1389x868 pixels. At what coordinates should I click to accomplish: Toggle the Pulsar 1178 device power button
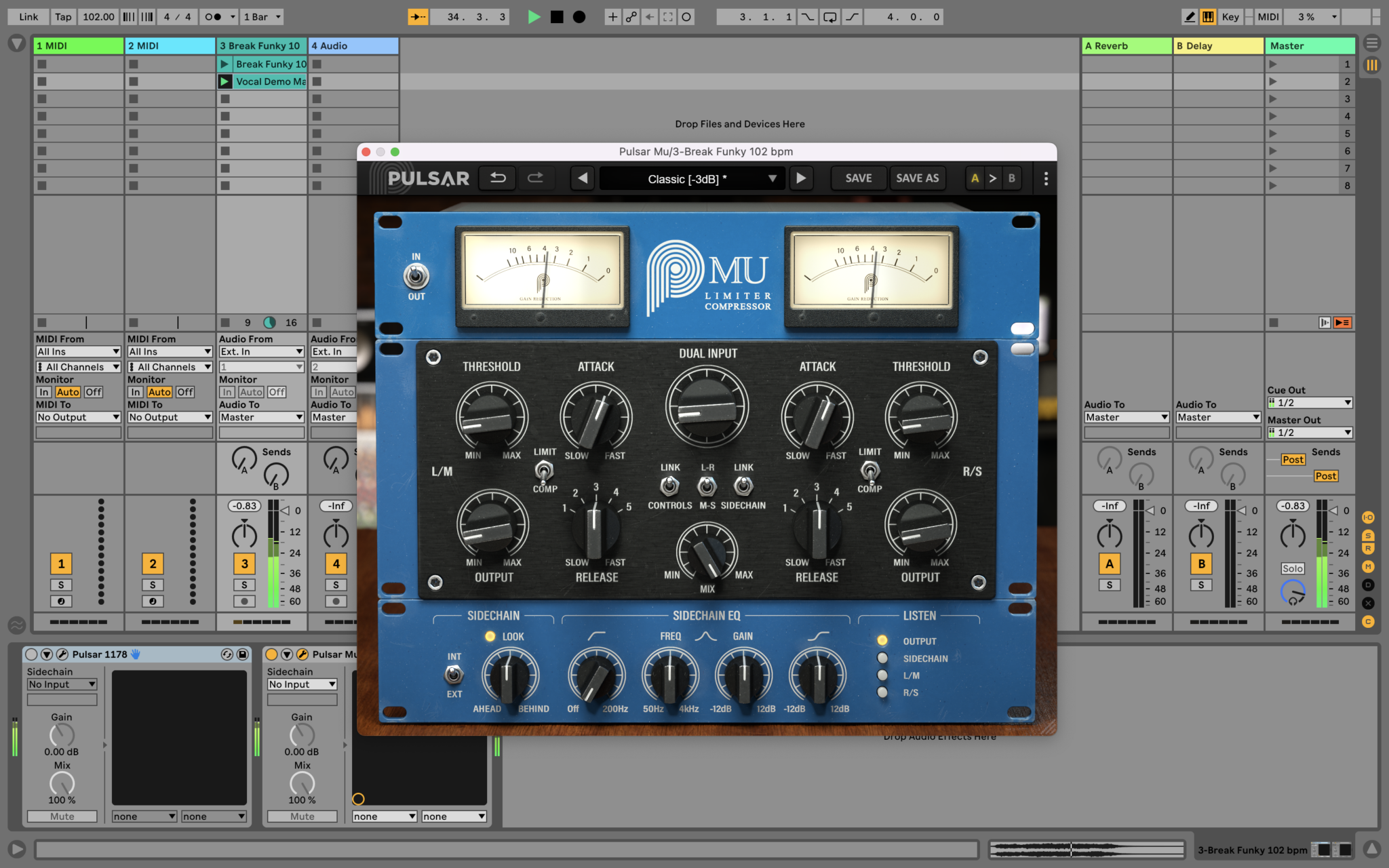(31, 654)
